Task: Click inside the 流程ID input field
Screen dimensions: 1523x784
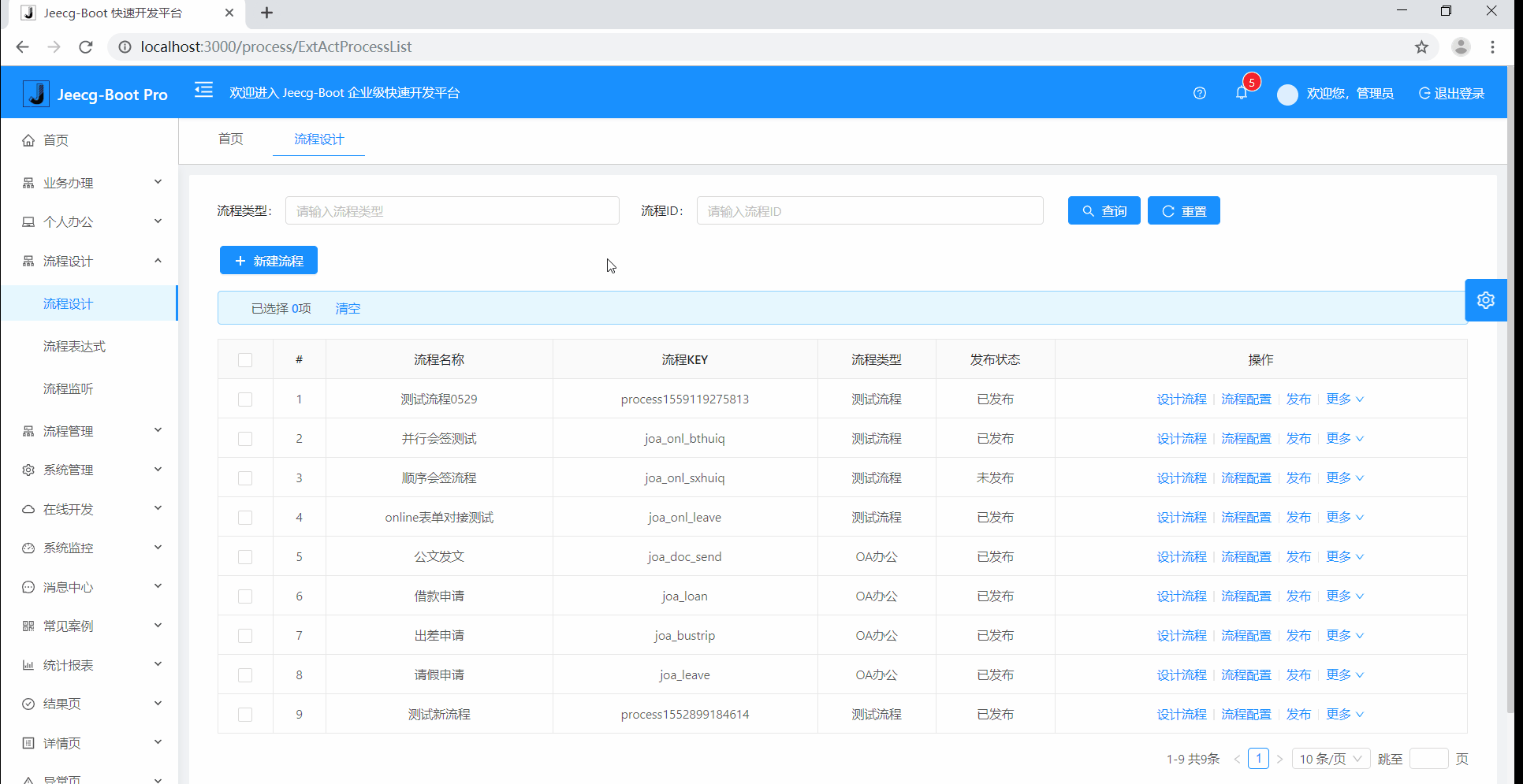Action: point(869,210)
